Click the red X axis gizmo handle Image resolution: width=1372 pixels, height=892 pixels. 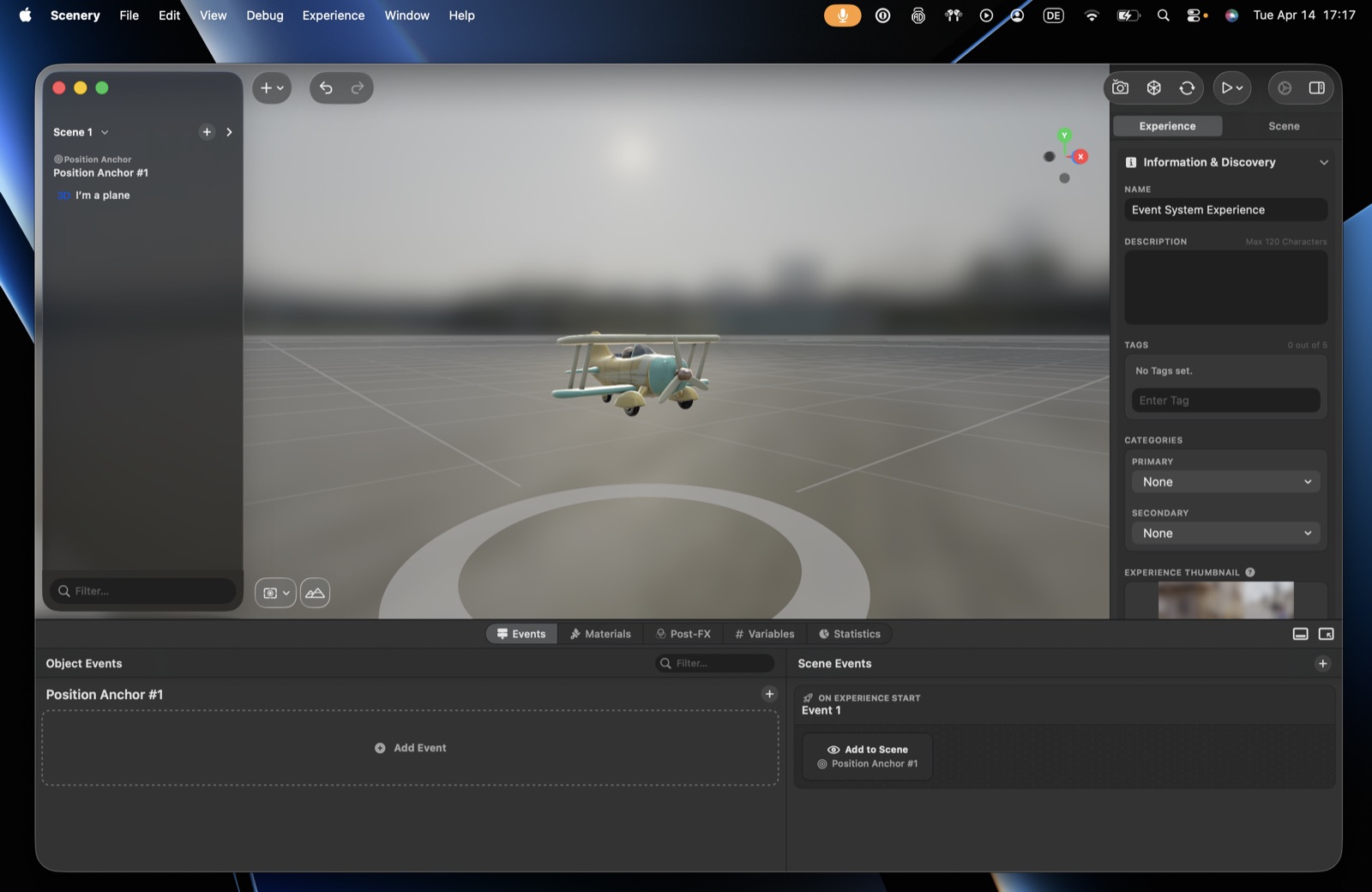(1080, 156)
